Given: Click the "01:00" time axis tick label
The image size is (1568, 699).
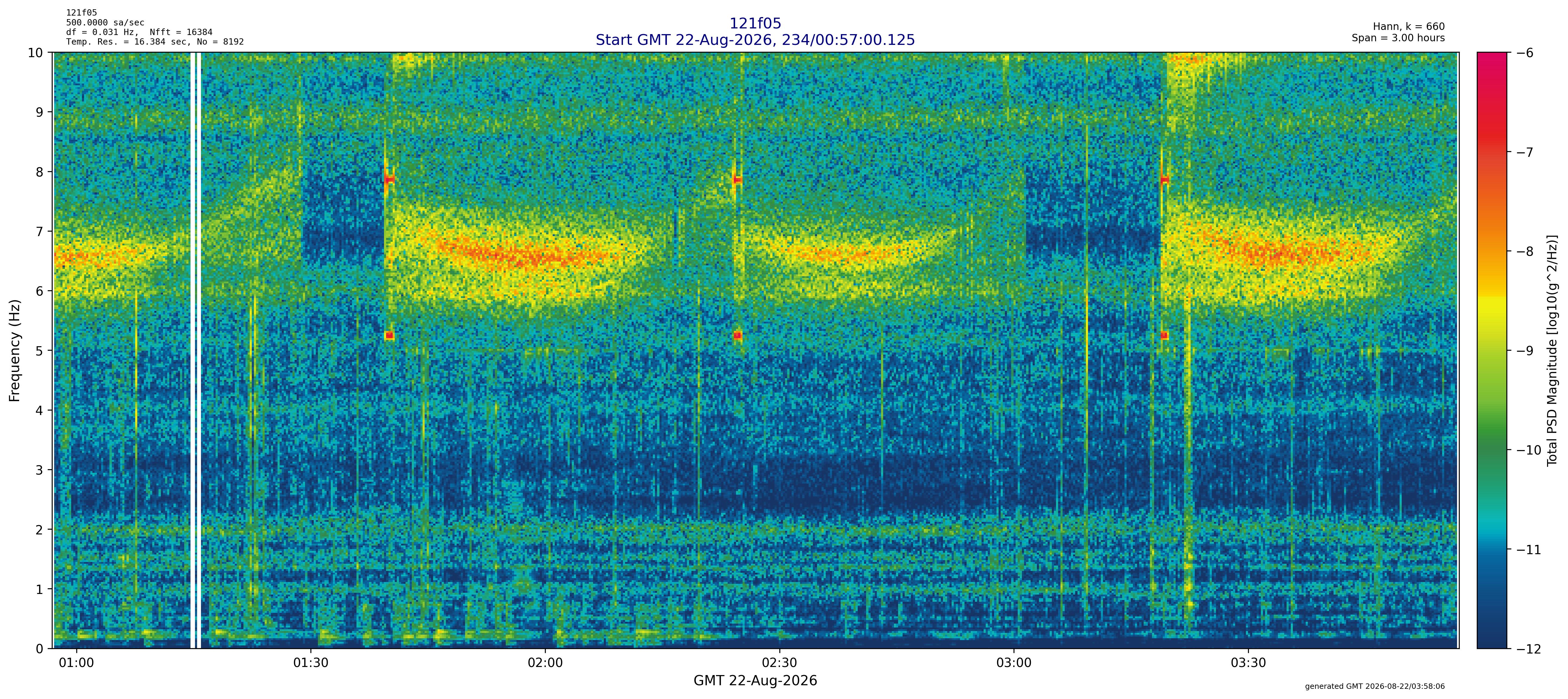Looking at the screenshot, I should click(76, 662).
